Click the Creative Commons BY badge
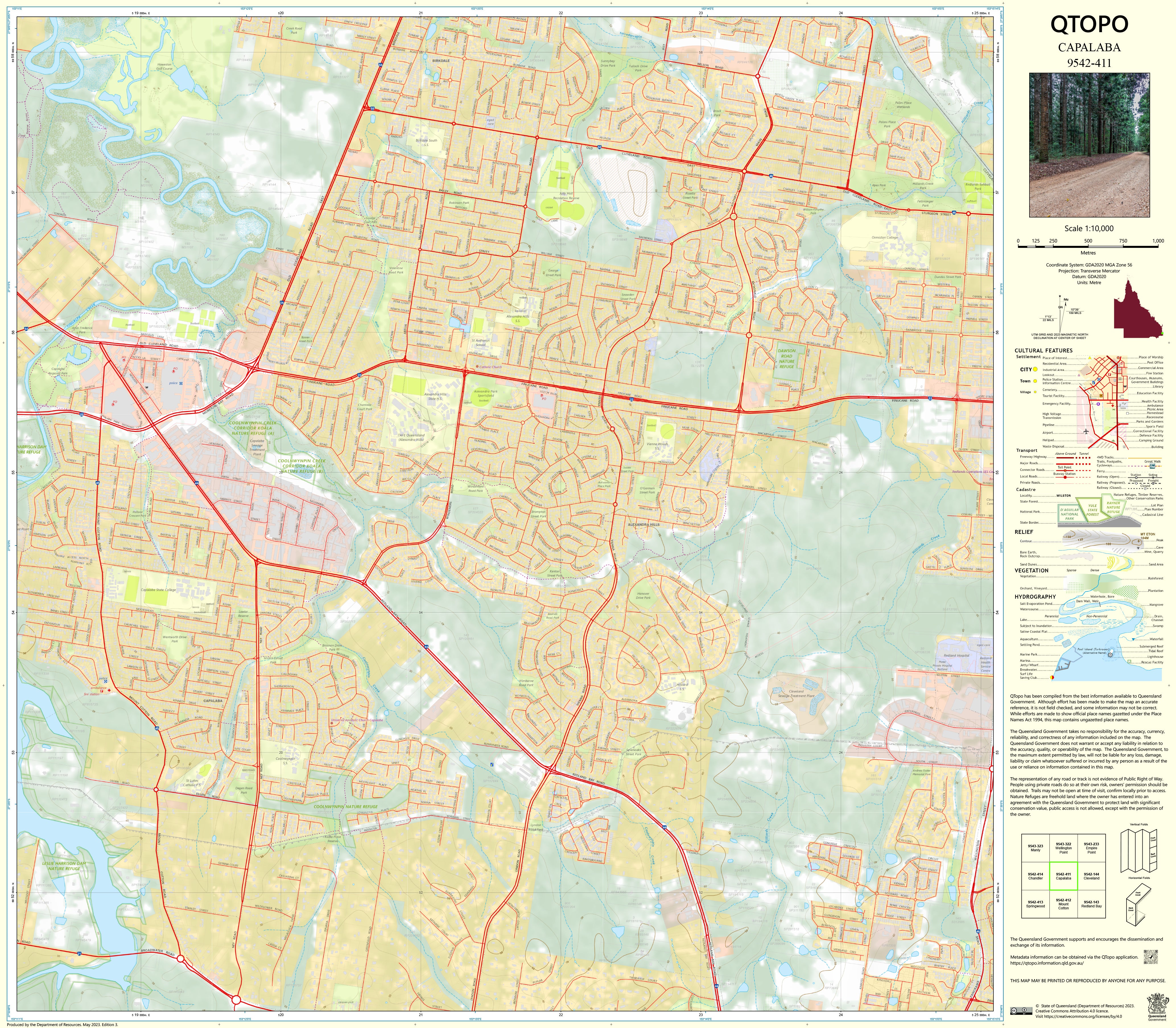This screenshot has height=1028, width=1176. coord(1021,1011)
